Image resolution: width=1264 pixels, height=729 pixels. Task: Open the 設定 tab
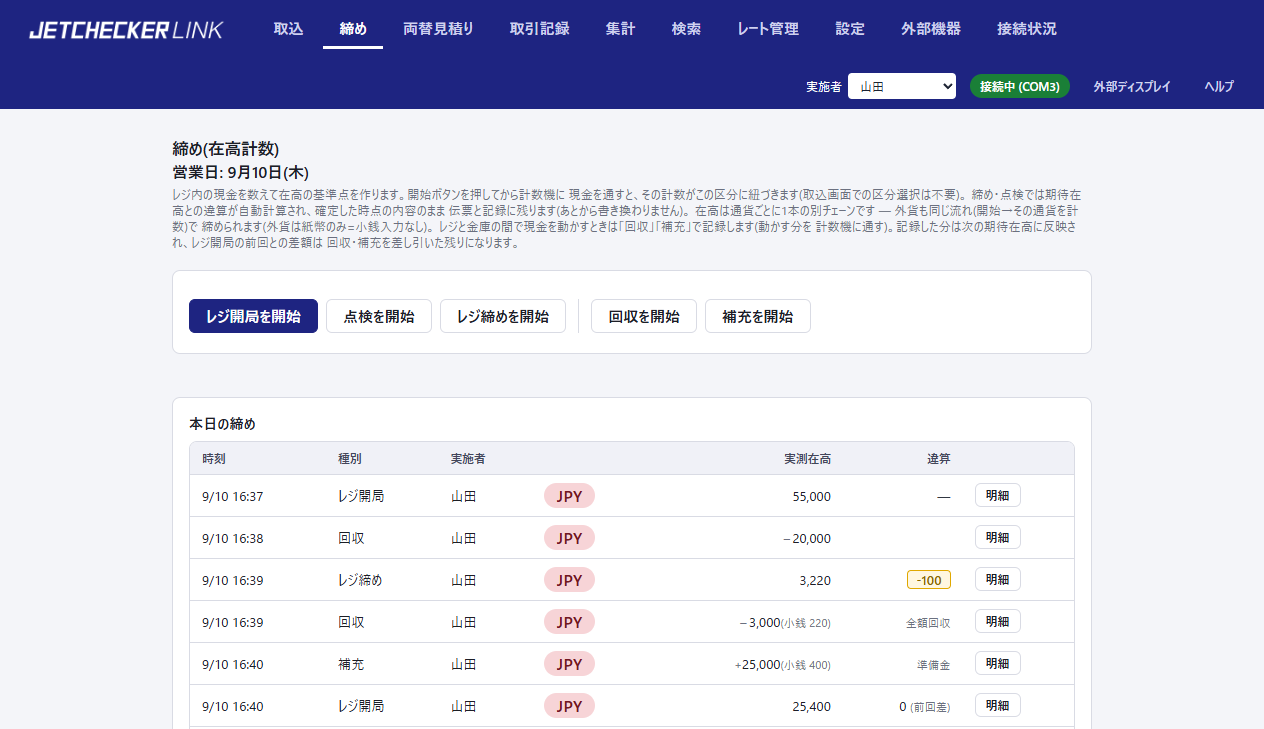(850, 29)
